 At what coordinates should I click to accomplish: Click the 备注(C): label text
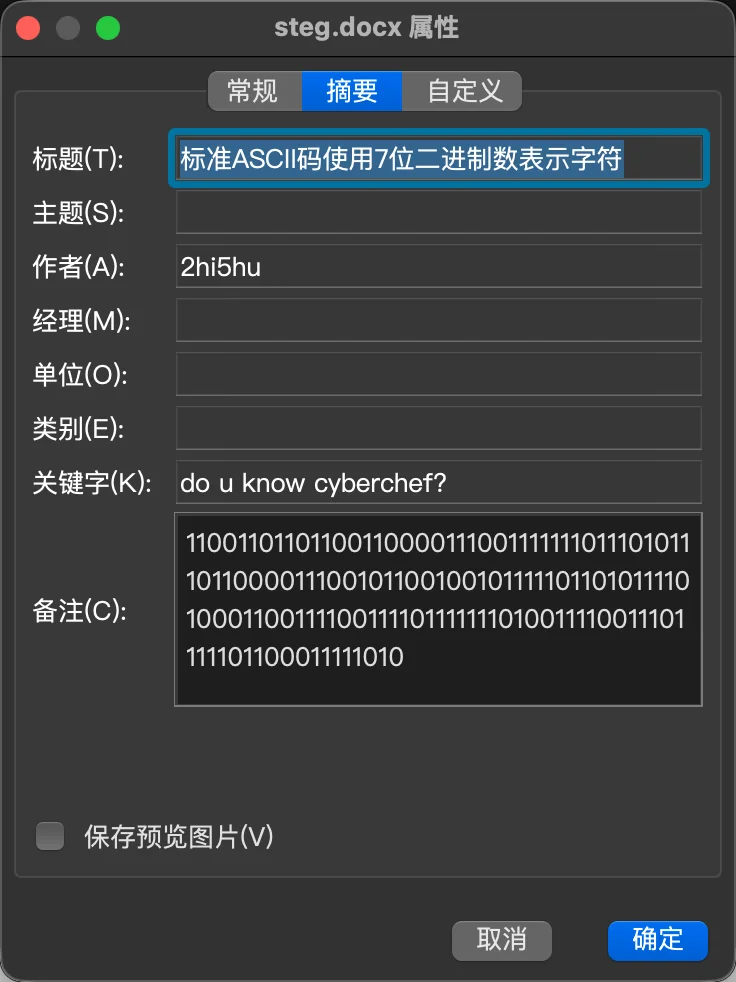[80, 611]
